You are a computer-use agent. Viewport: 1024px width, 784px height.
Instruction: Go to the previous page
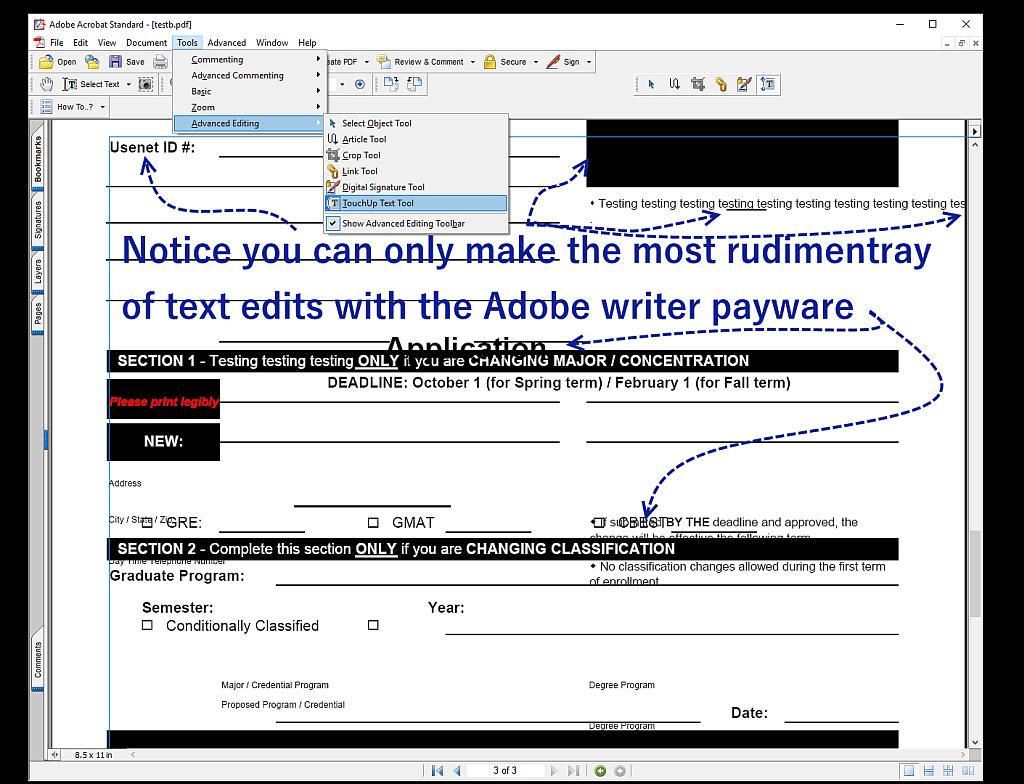point(457,771)
